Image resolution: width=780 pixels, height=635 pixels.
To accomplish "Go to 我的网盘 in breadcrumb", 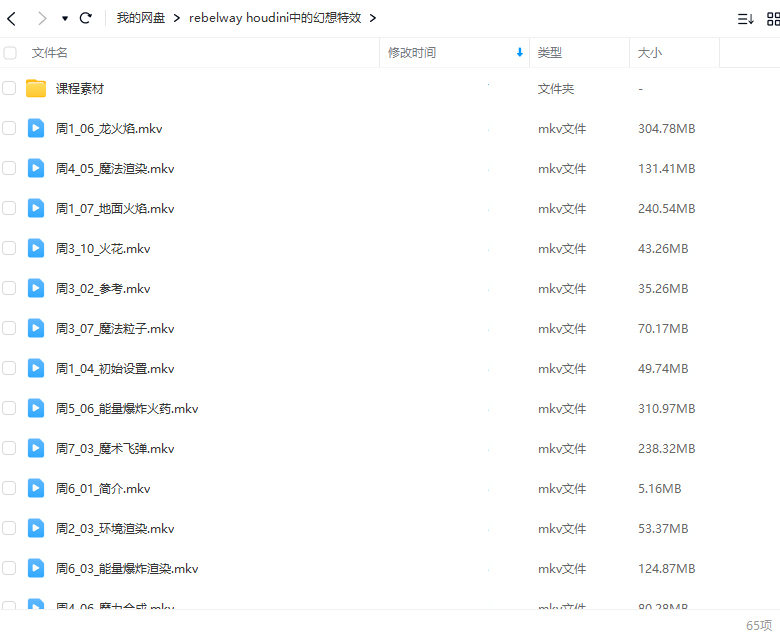I will tap(141, 18).
